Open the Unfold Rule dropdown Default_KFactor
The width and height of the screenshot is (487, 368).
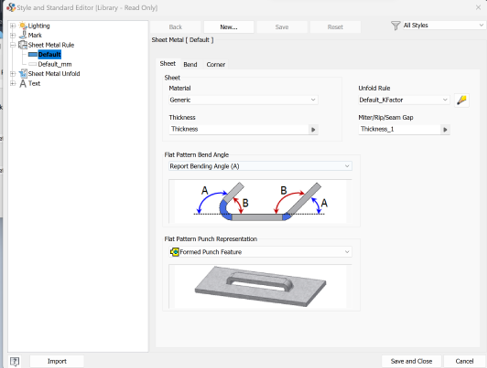[x=404, y=100]
